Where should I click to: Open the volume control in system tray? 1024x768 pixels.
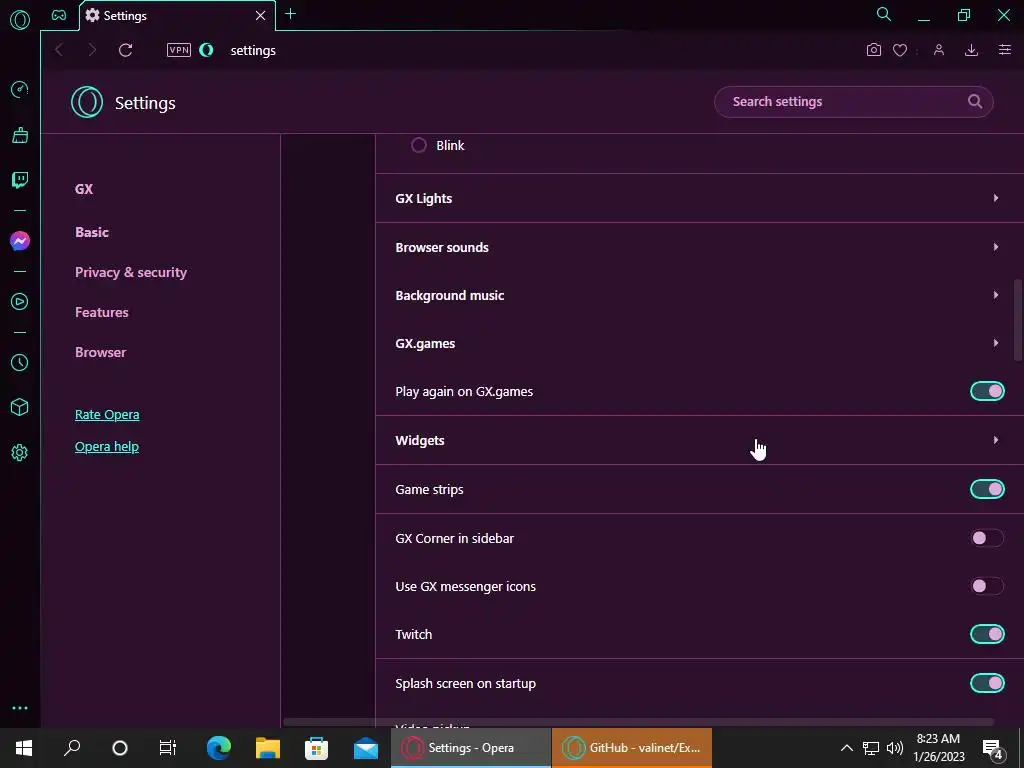pyautogui.click(x=895, y=748)
